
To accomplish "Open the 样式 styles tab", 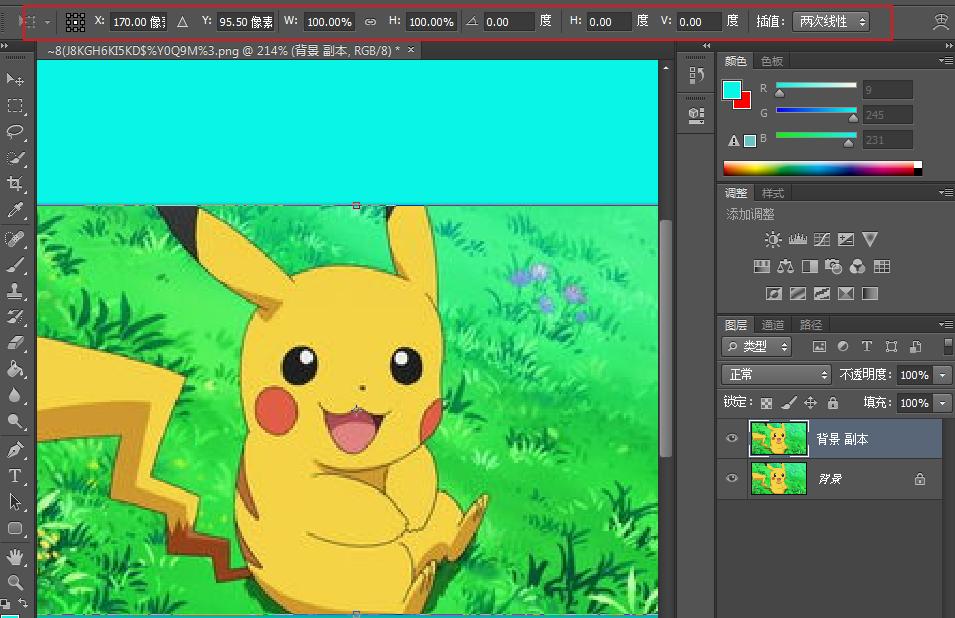I will tap(773, 193).
